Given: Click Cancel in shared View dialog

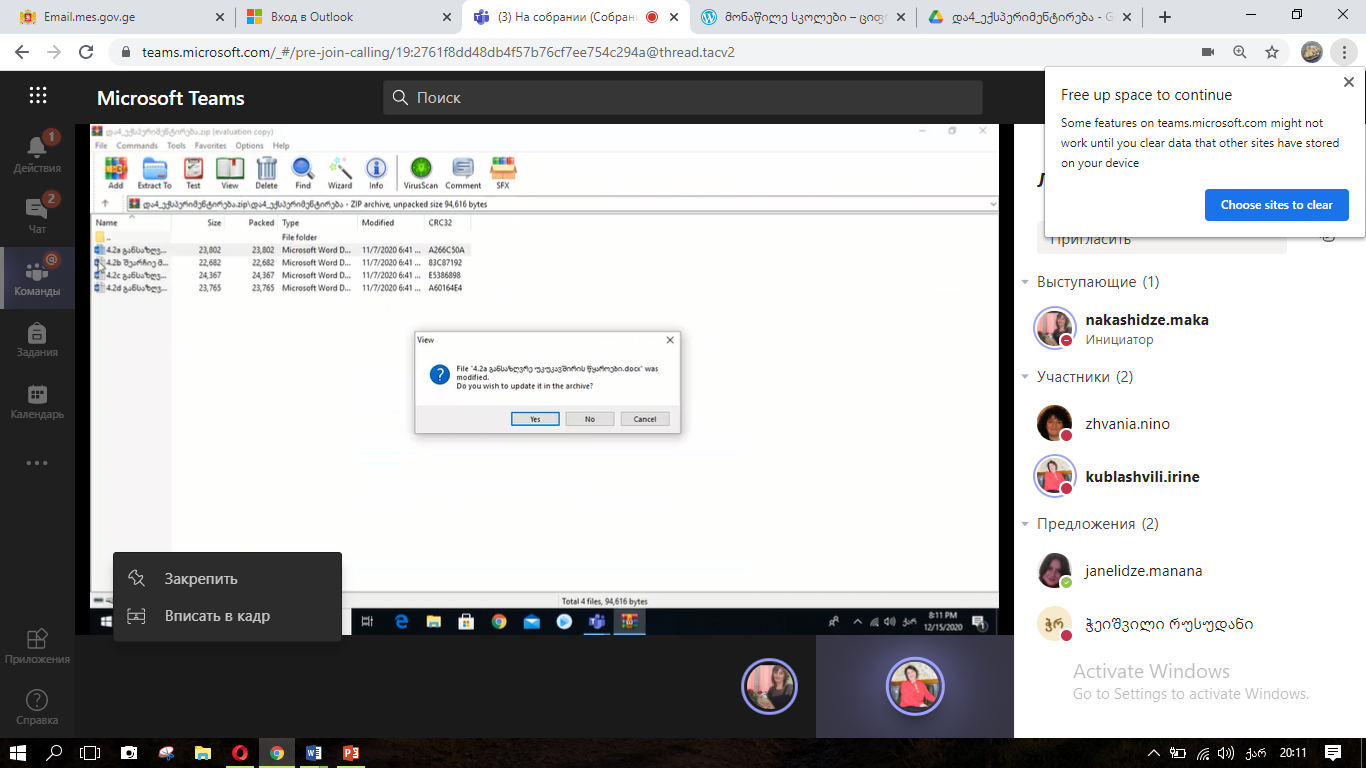Looking at the screenshot, I should click(645, 419).
